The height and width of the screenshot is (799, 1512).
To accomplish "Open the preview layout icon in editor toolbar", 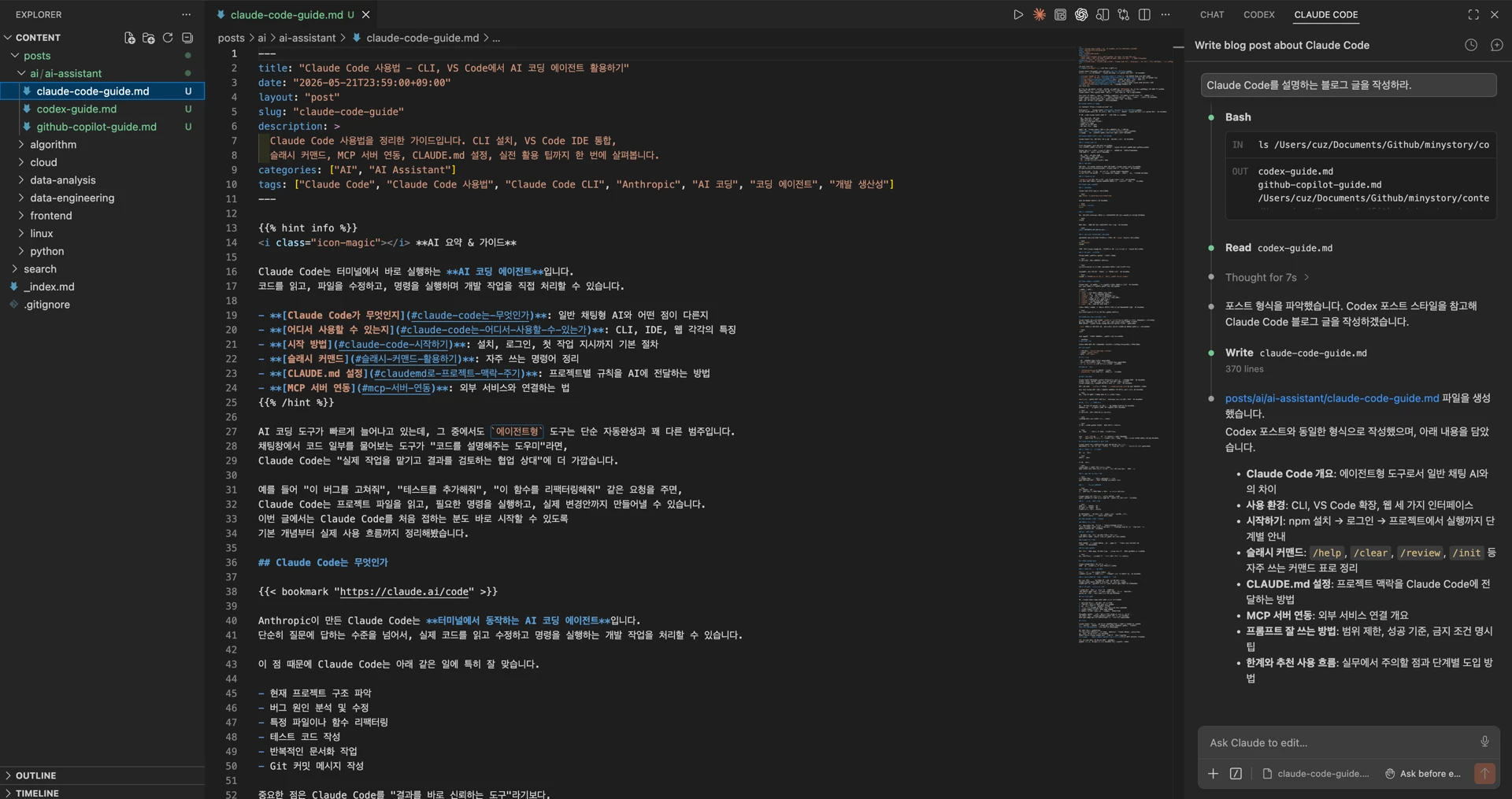I will [x=1061, y=15].
